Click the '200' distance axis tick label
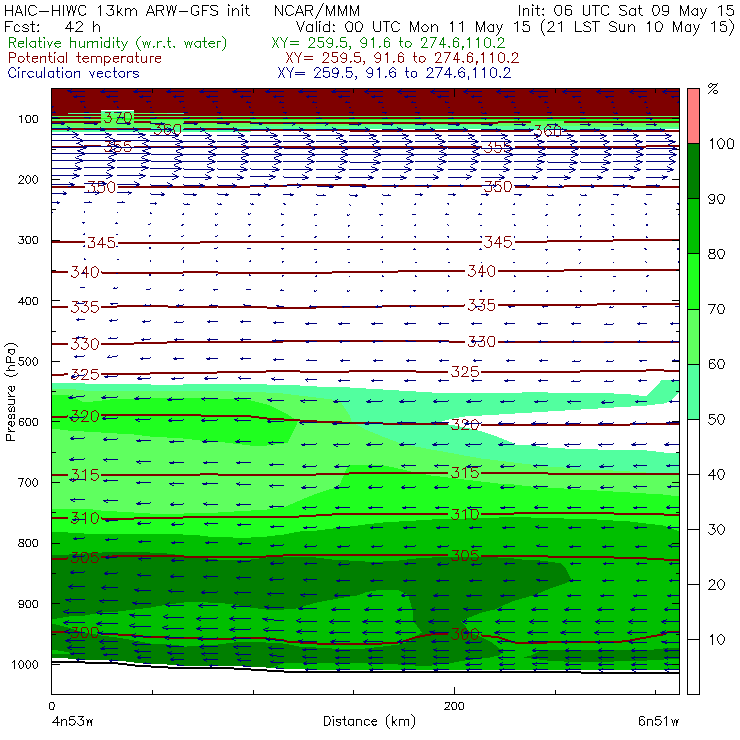 coord(454,706)
